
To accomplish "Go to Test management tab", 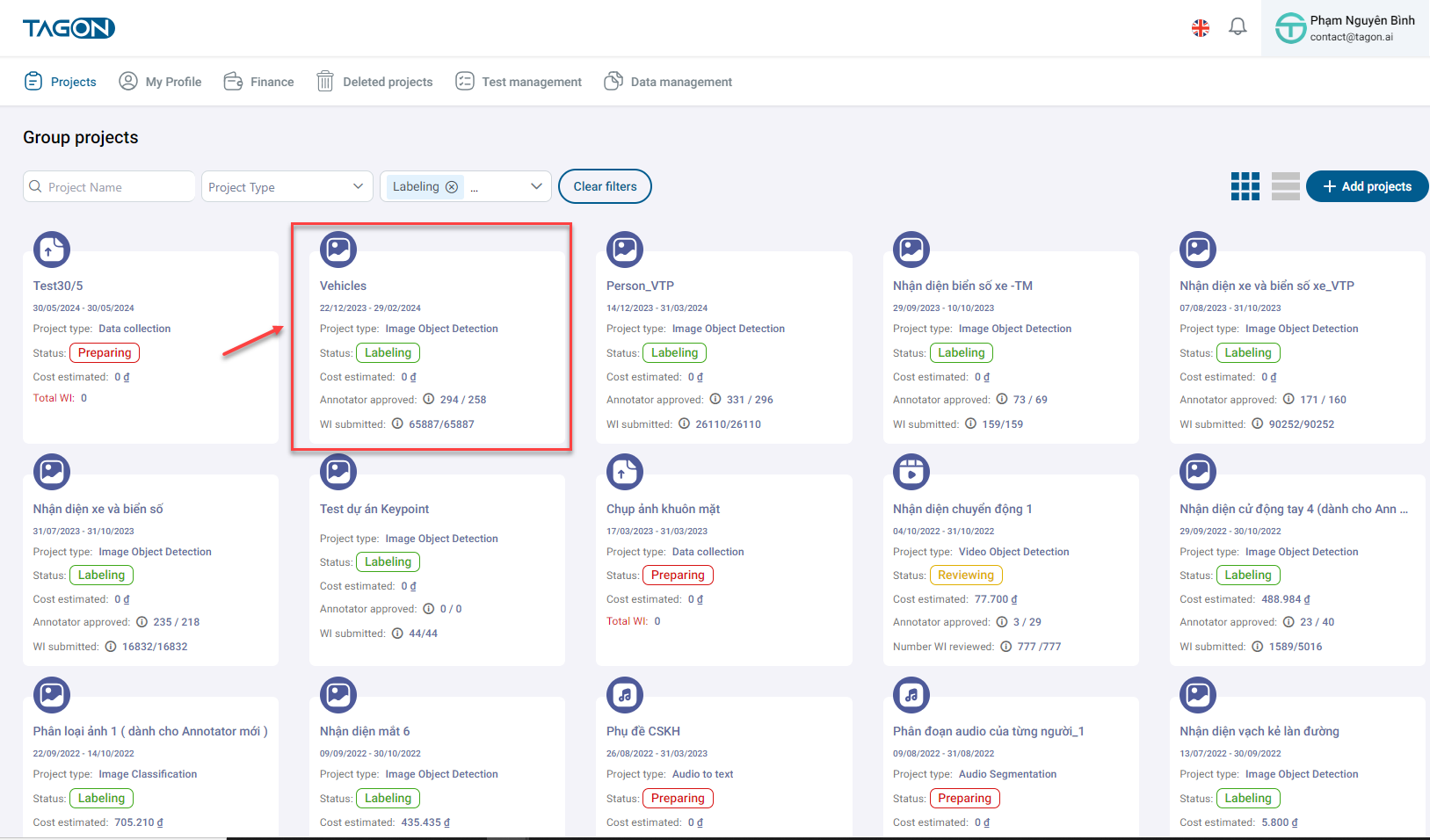I will click(x=519, y=82).
